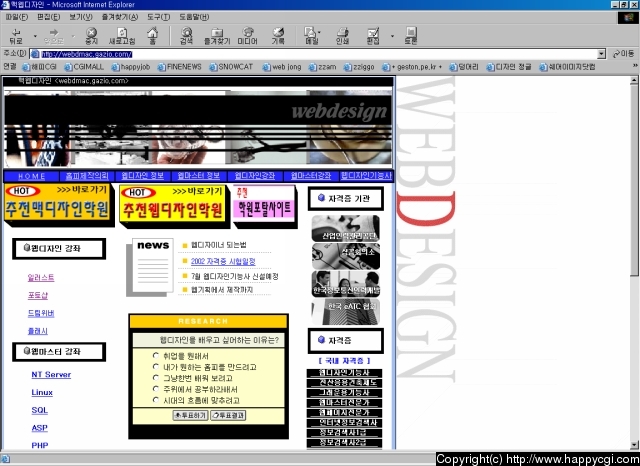Open the 편집(E) menu

(48, 17)
